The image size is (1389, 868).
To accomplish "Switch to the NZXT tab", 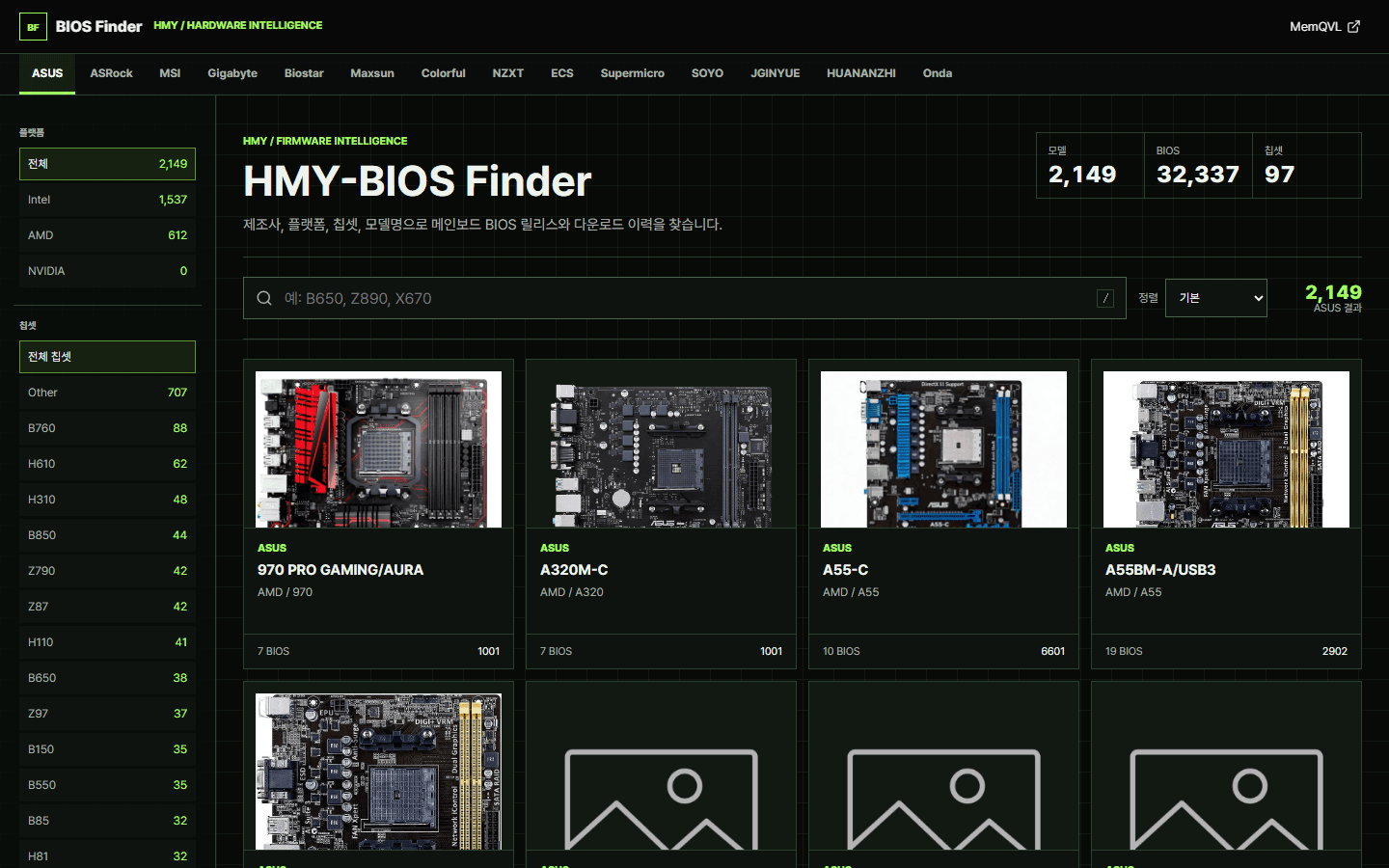I will 508,73.
